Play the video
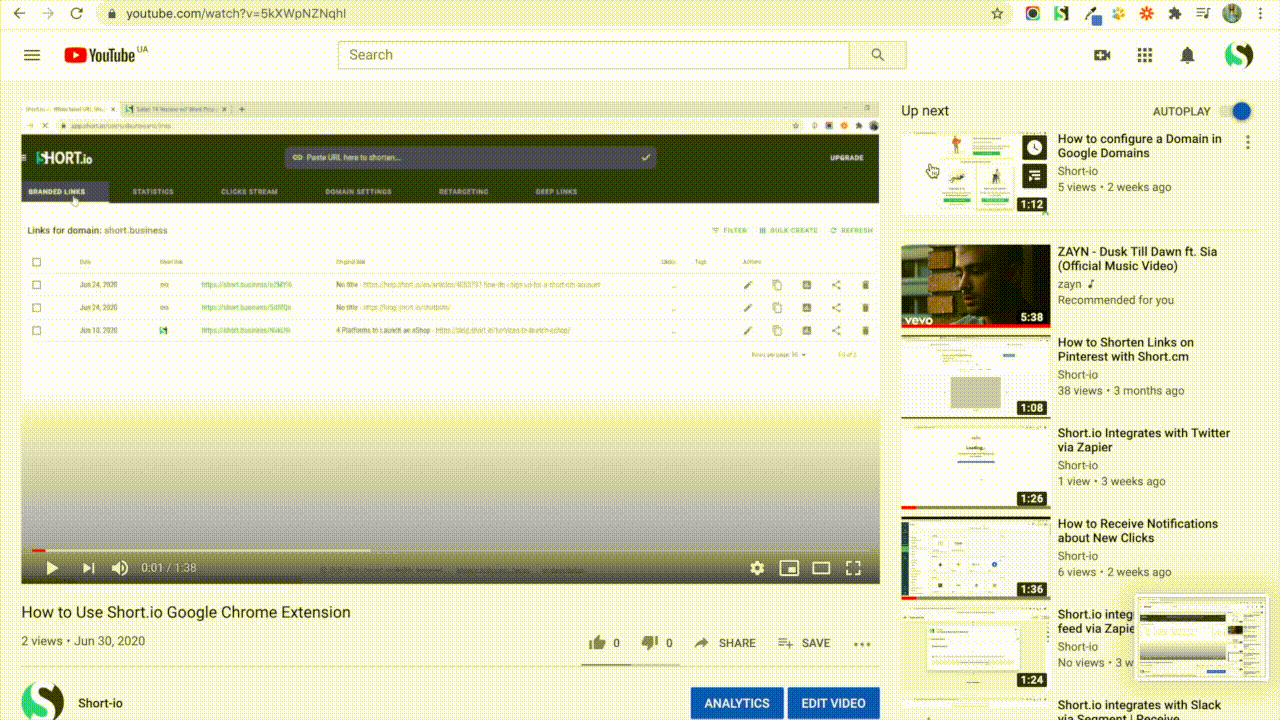Screen dimensions: 1280x720 pos(52,568)
